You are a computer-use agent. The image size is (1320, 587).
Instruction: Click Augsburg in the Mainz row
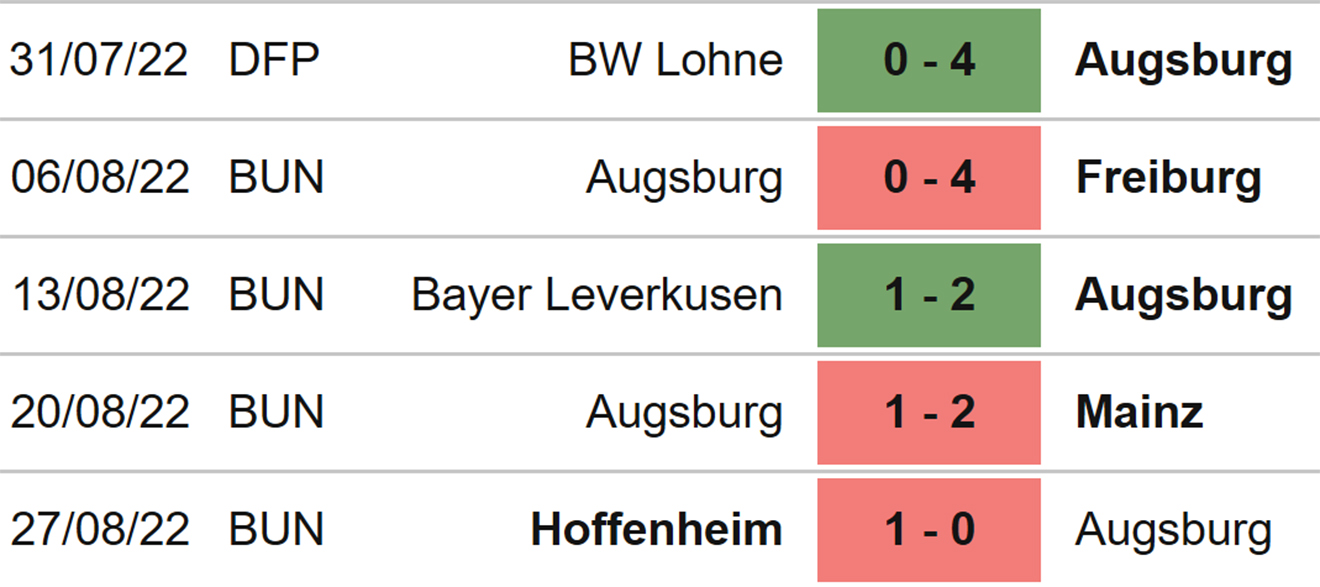coord(684,412)
